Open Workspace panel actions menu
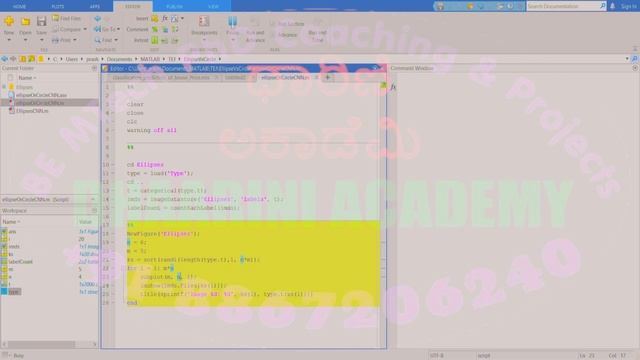The height and width of the screenshot is (360, 640). point(94,211)
